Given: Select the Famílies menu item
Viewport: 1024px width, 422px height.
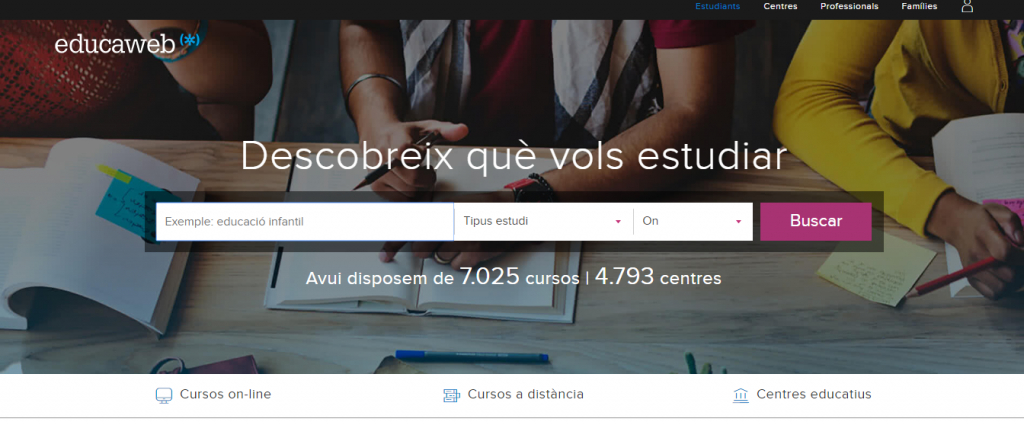Looking at the screenshot, I should click(920, 7).
